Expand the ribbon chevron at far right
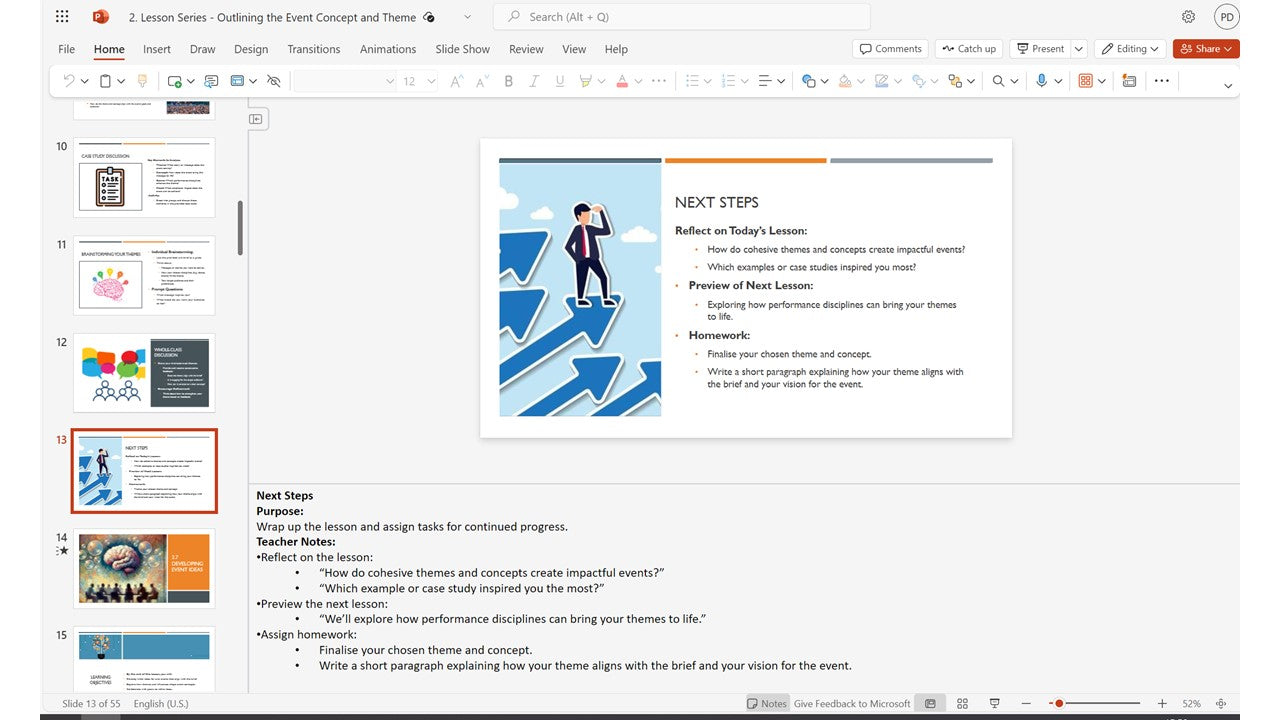Image resolution: width=1280 pixels, height=720 pixels. point(1228,86)
